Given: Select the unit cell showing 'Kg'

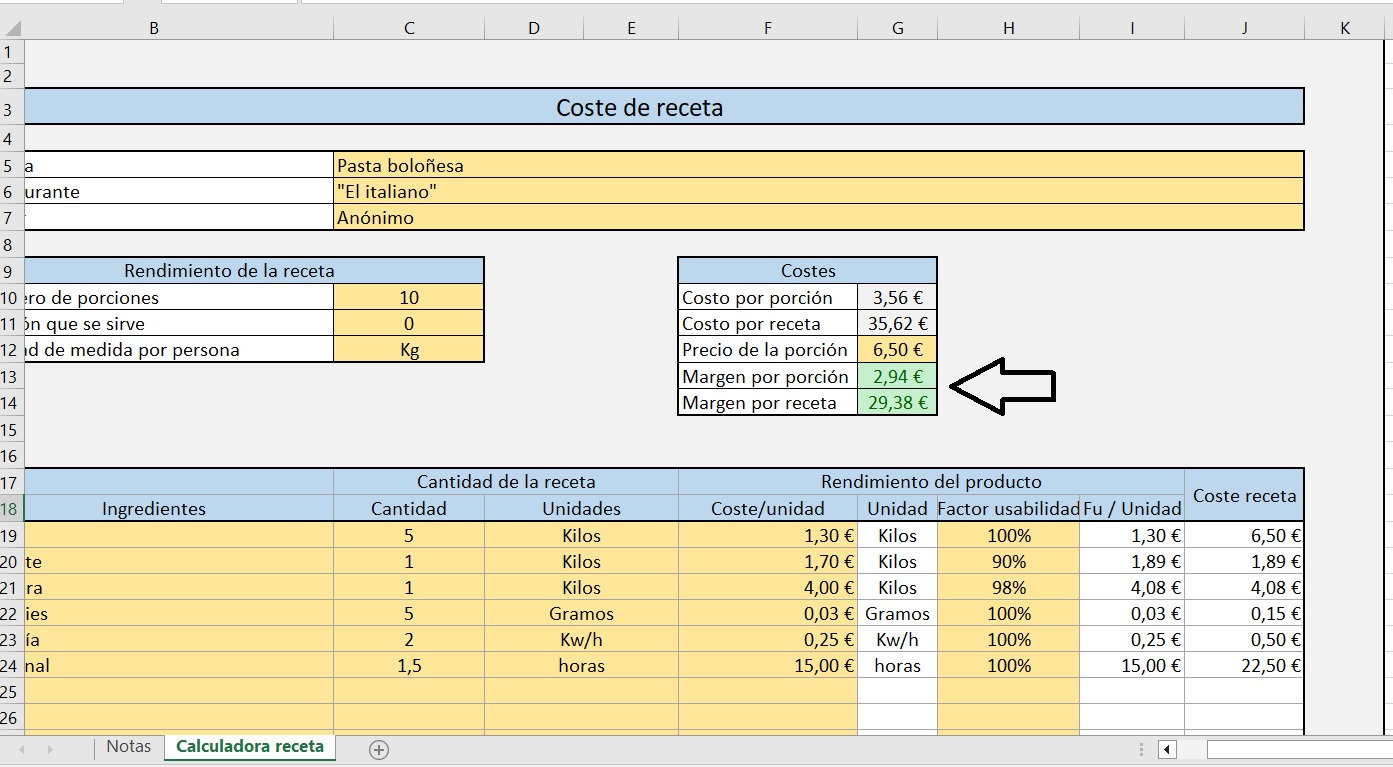Looking at the screenshot, I should click(408, 350).
